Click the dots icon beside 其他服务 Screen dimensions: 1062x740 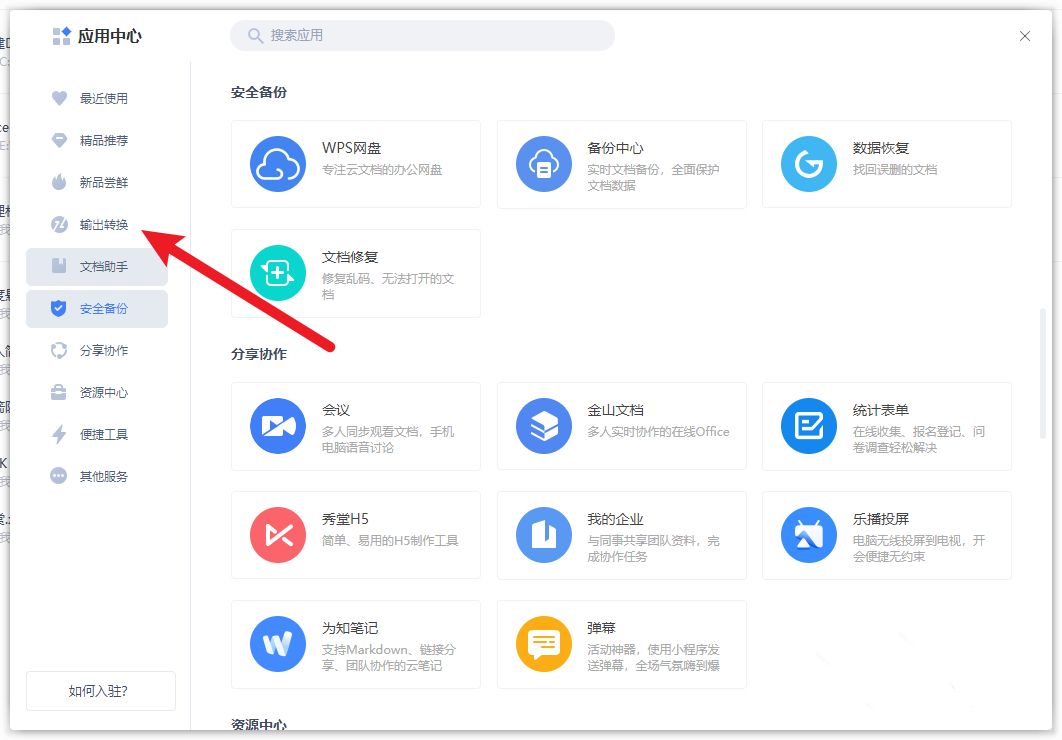tap(59, 476)
